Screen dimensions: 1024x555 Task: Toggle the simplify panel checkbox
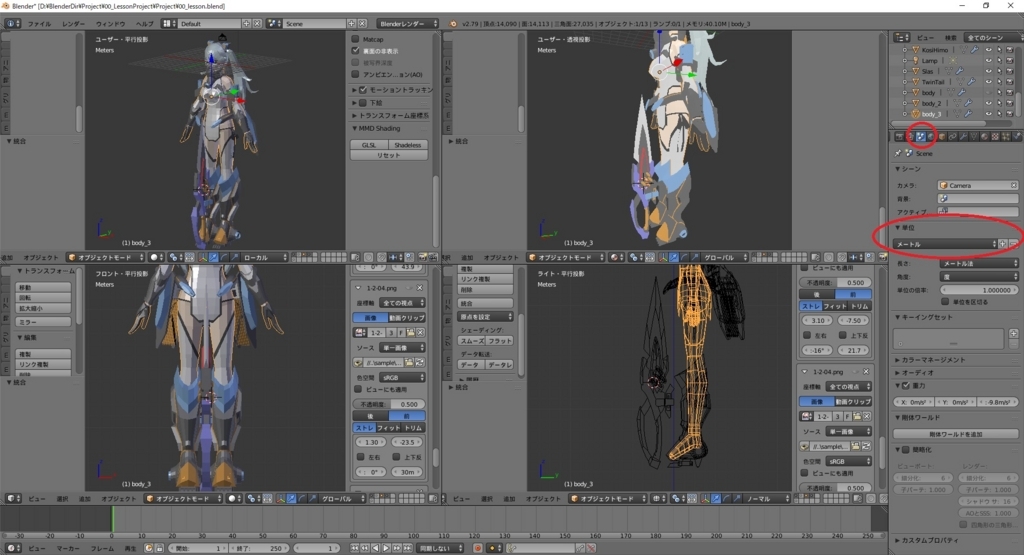(x=906, y=450)
